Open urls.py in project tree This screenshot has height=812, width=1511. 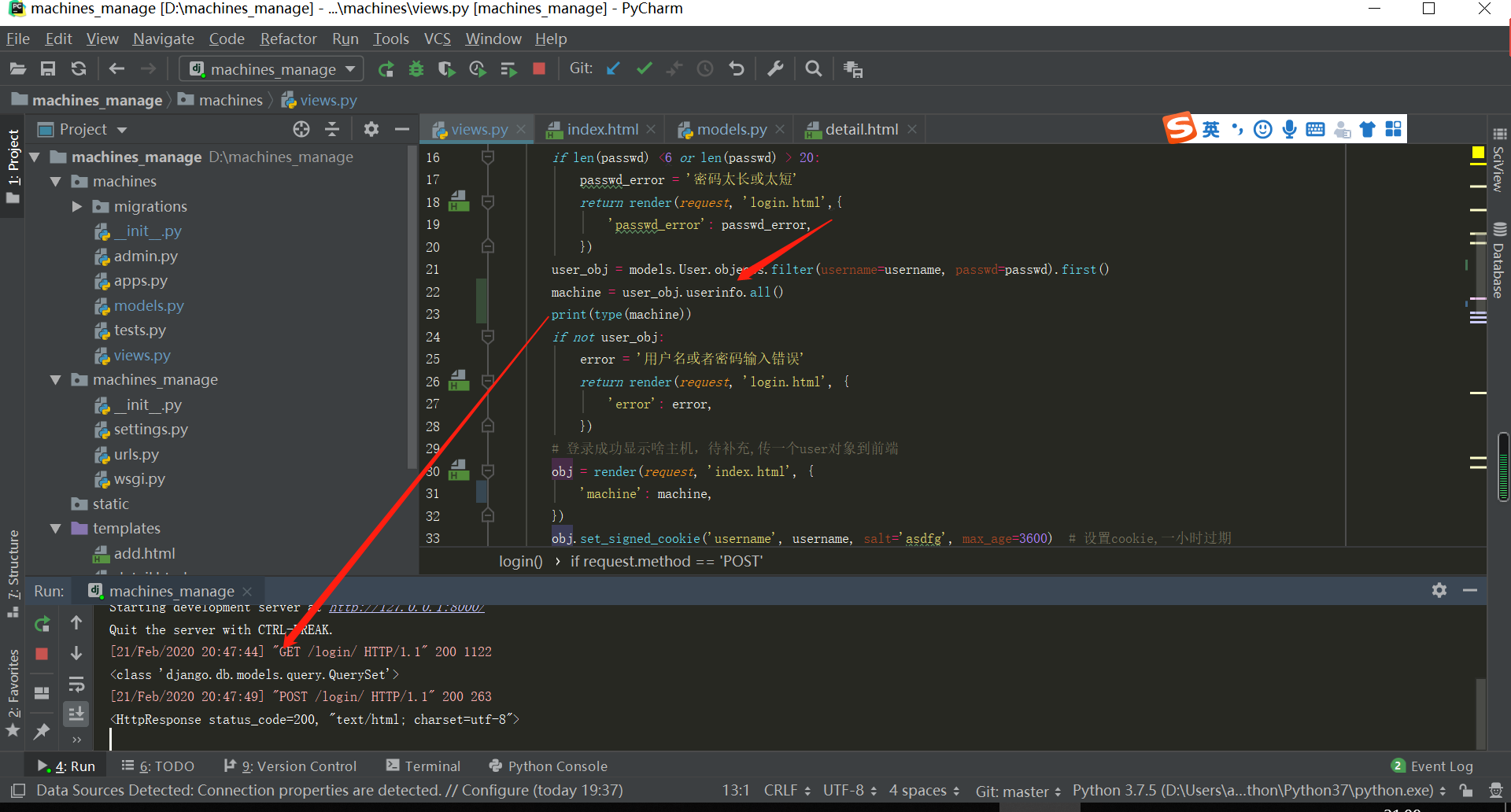pos(136,455)
